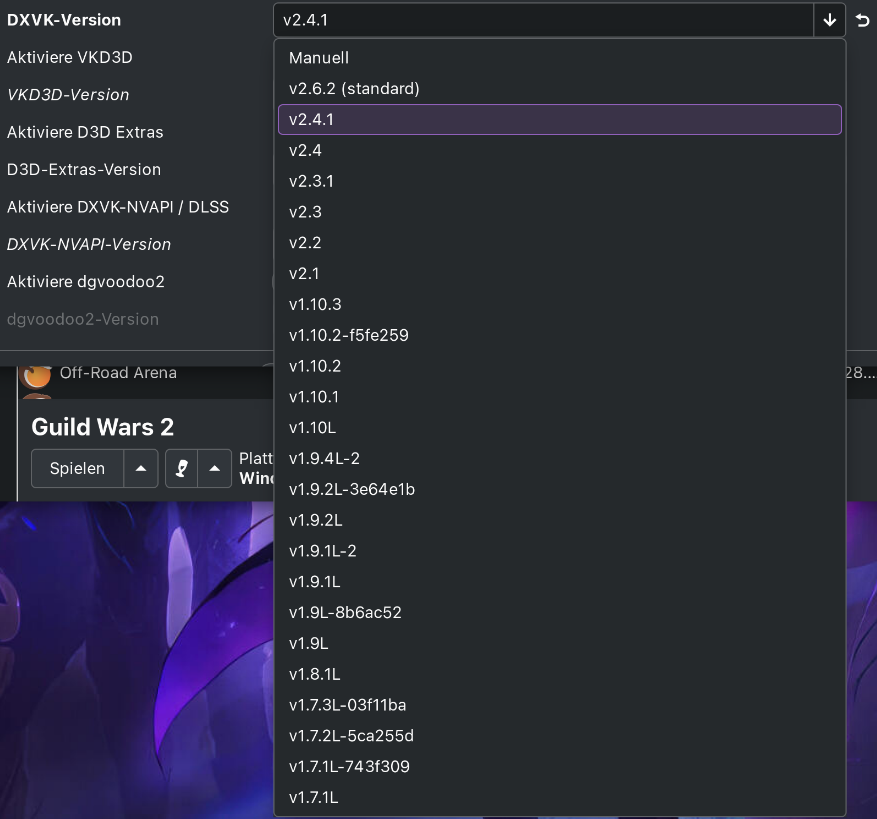Click Aktiviere dgvoodoo2 label
This screenshot has width=877, height=819.
(86, 281)
